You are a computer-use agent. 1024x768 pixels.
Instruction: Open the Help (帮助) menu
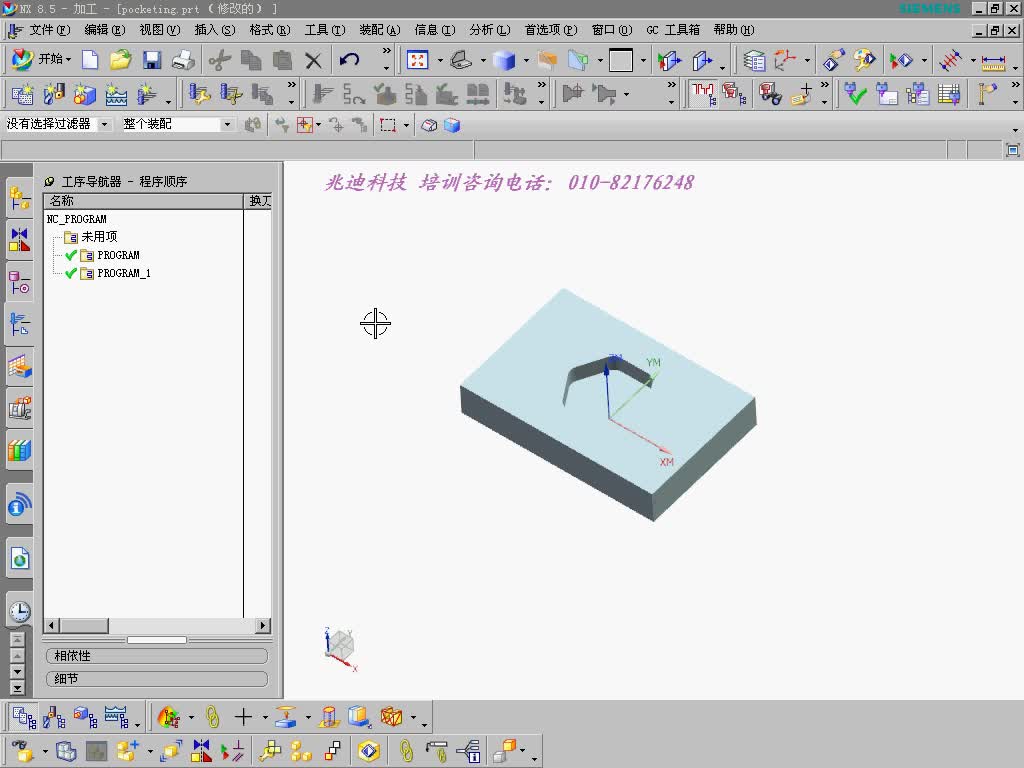(733, 30)
